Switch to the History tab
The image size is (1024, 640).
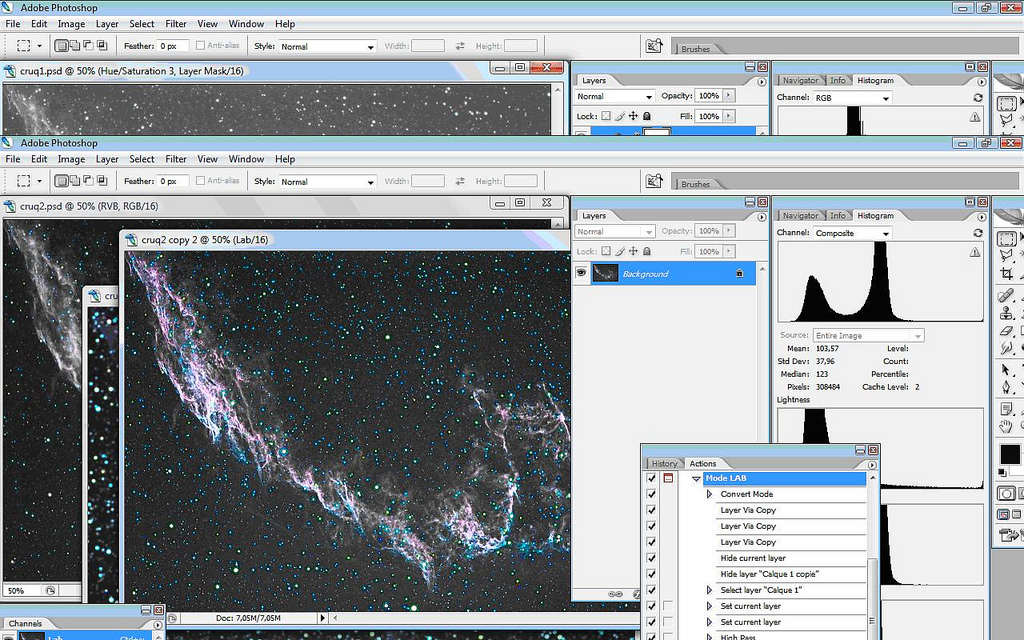point(664,463)
